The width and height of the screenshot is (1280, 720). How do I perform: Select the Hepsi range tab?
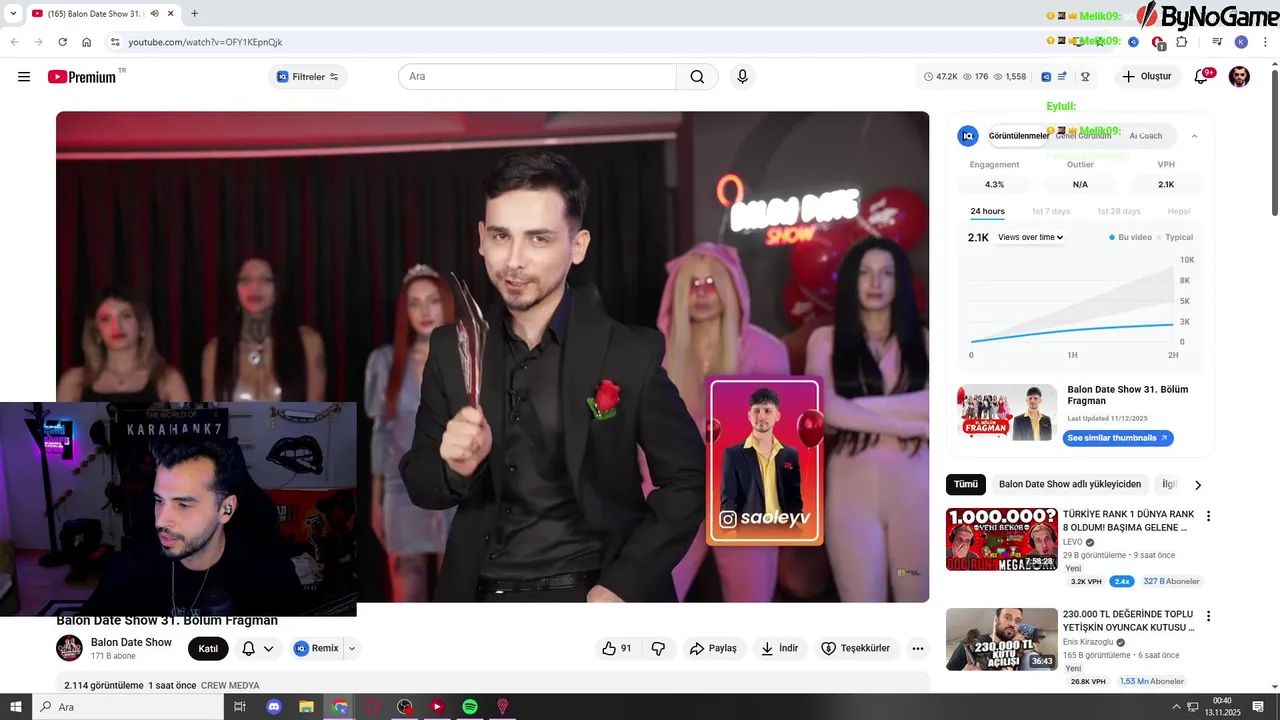[x=1179, y=211]
